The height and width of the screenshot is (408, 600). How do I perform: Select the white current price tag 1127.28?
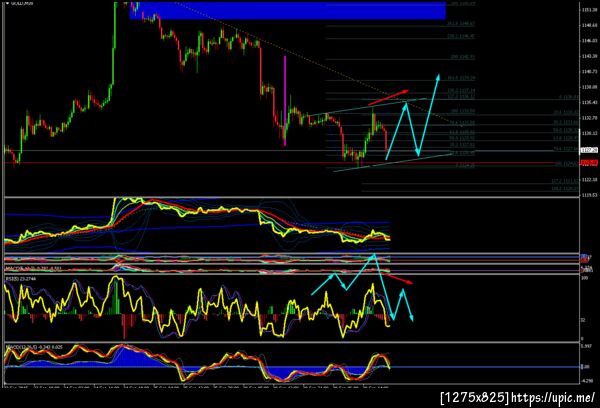coord(589,150)
